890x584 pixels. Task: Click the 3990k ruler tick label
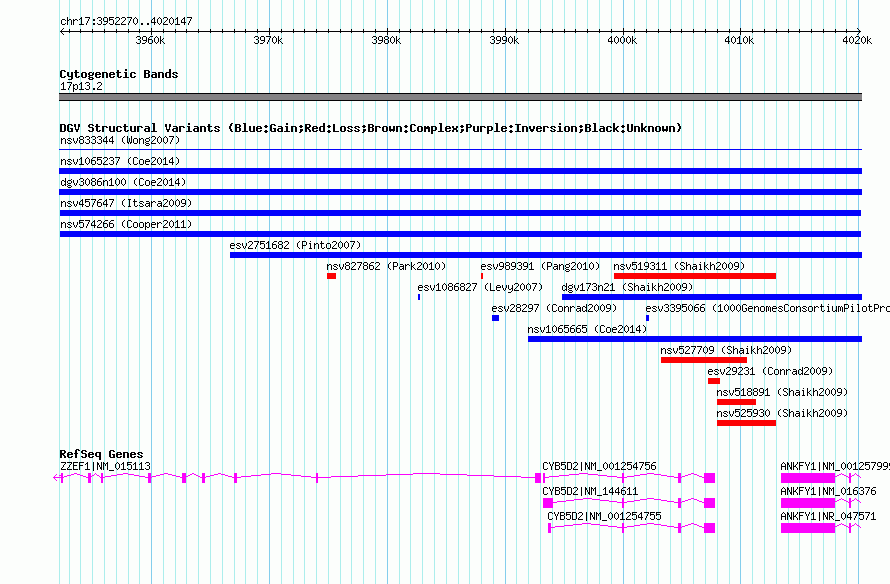point(505,40)
